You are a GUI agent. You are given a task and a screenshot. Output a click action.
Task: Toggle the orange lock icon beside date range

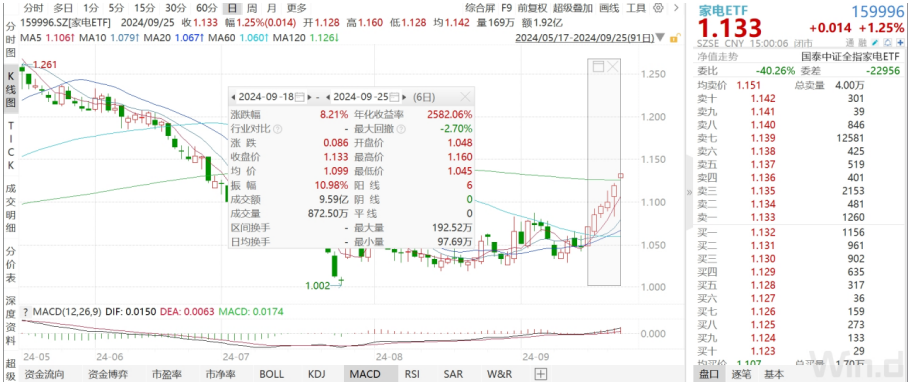click(x=674, y=38)
